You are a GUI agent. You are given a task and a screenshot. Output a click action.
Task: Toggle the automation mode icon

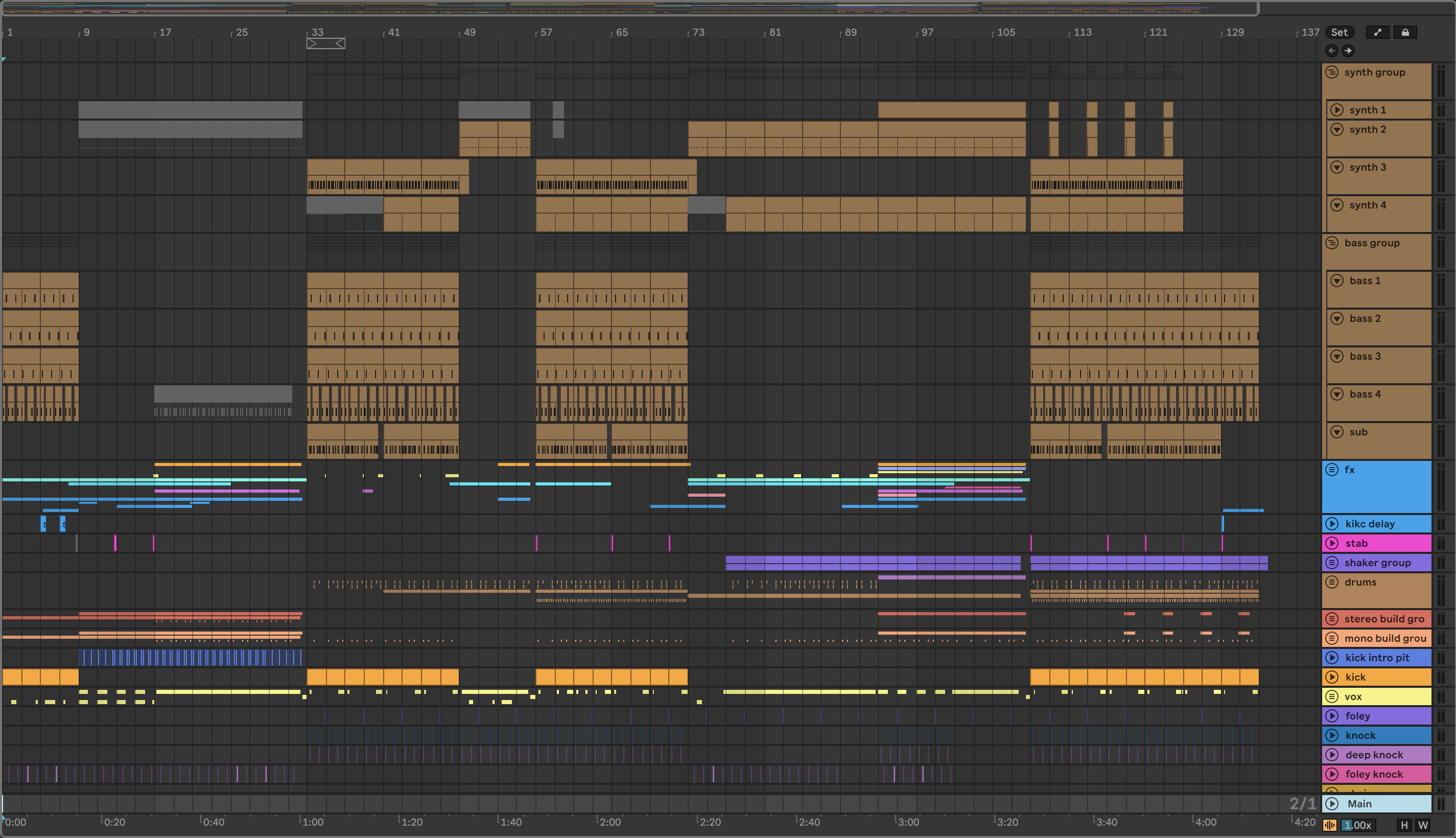click(1377, 32)
